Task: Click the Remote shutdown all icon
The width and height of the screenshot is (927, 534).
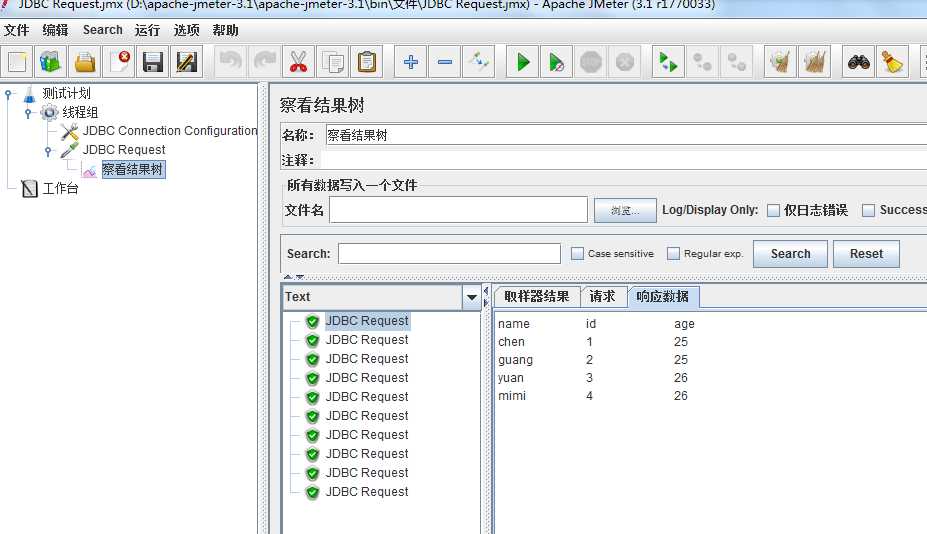Action: coord(737,62)
